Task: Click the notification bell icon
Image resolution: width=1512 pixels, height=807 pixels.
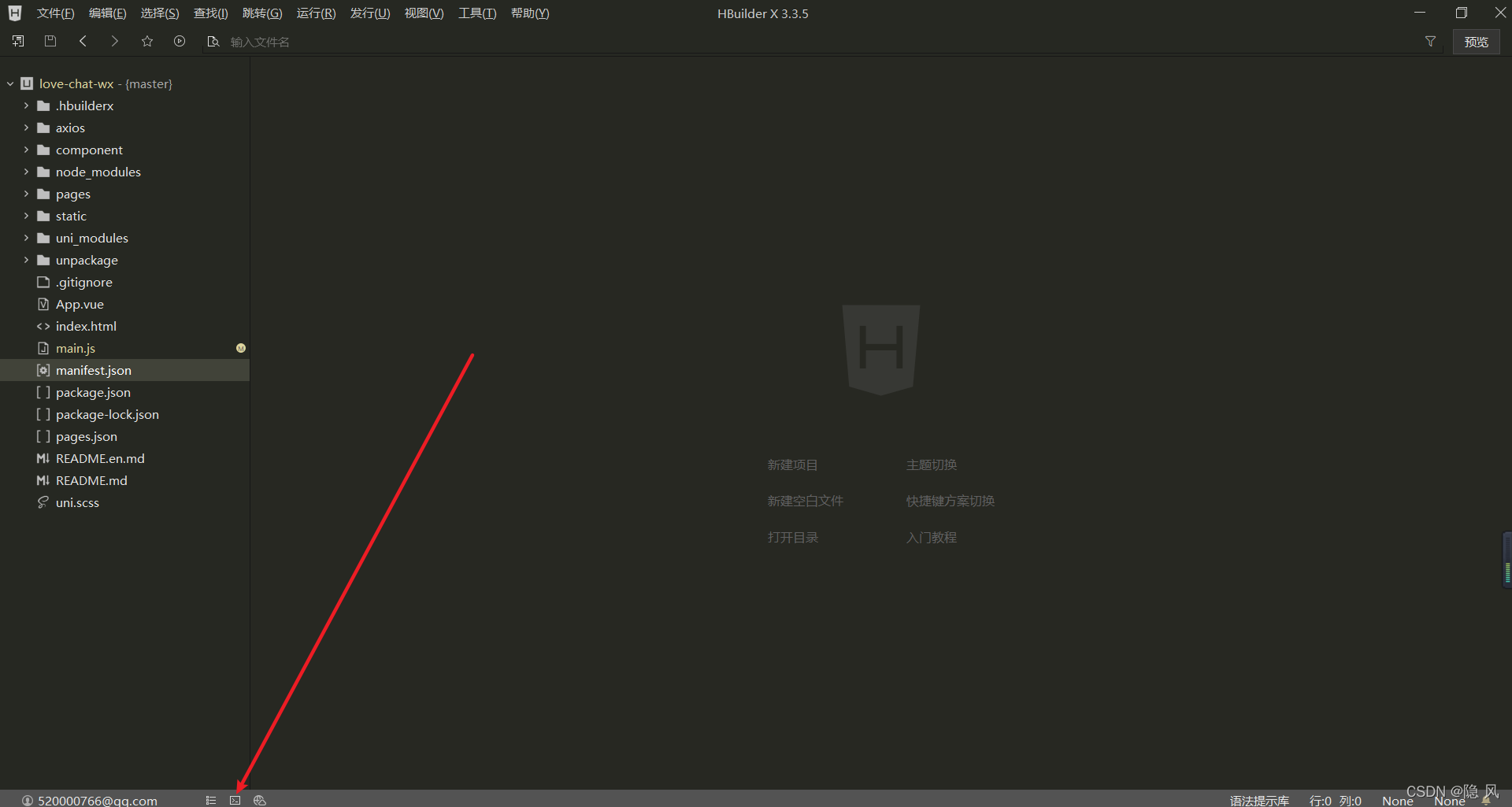Action: [1486, 800]
